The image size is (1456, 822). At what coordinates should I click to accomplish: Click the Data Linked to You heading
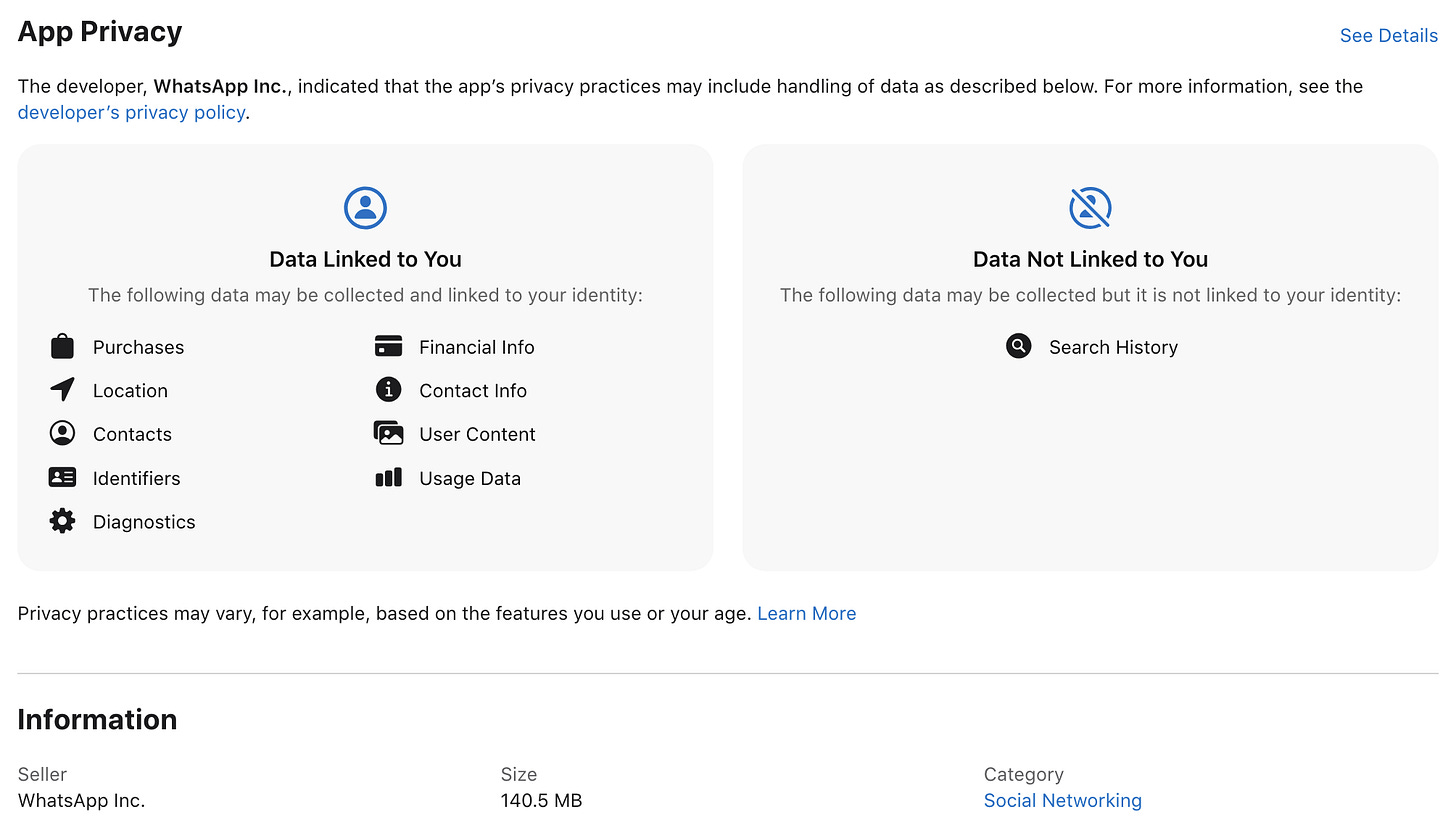click(365, 259)
